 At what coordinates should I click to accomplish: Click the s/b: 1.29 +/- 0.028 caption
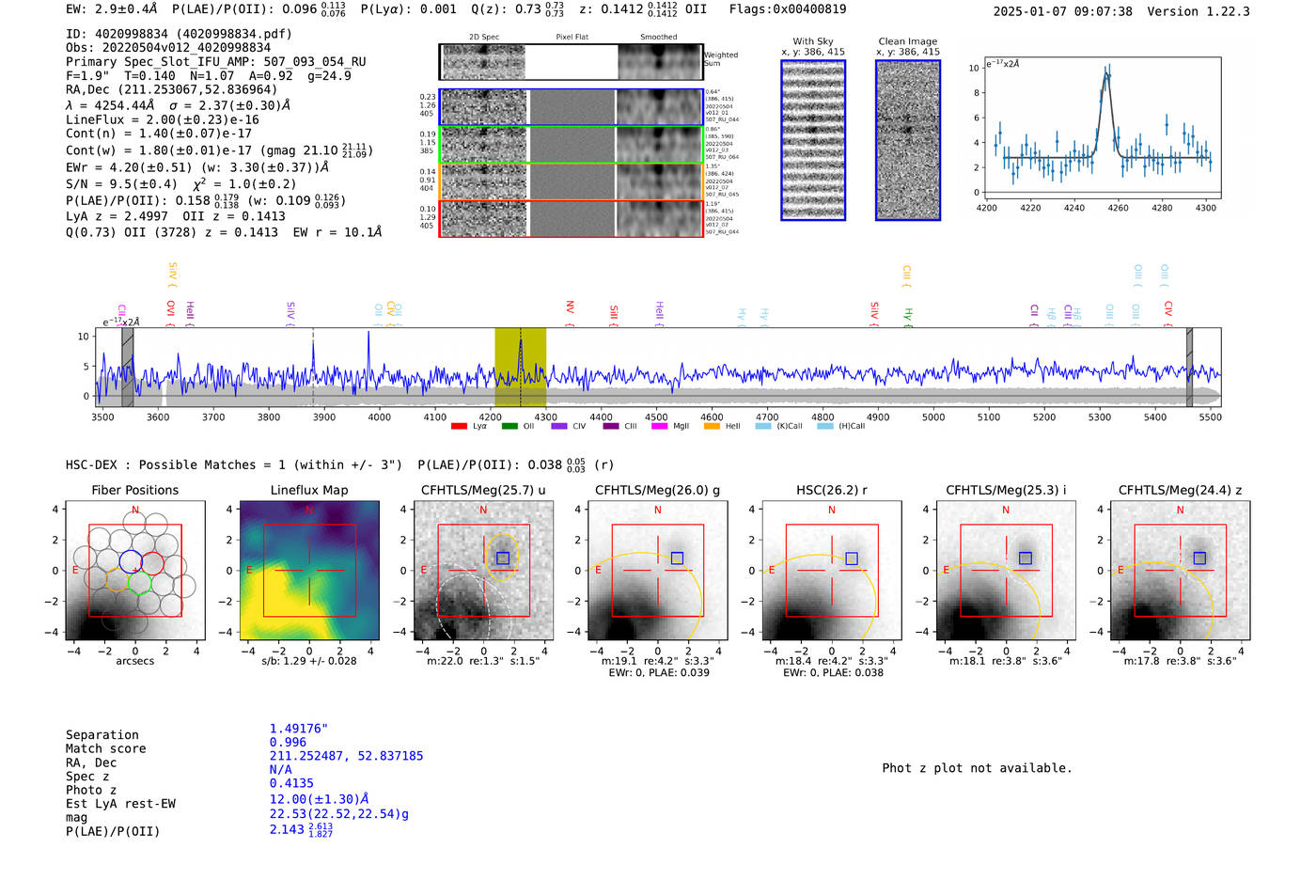point(309,661)
